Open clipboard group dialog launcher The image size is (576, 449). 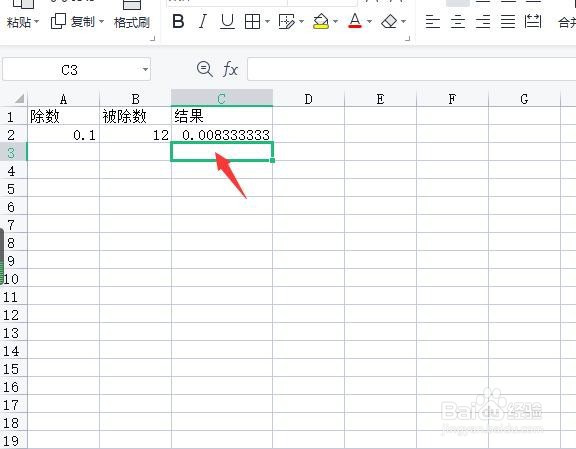[153, 38]
